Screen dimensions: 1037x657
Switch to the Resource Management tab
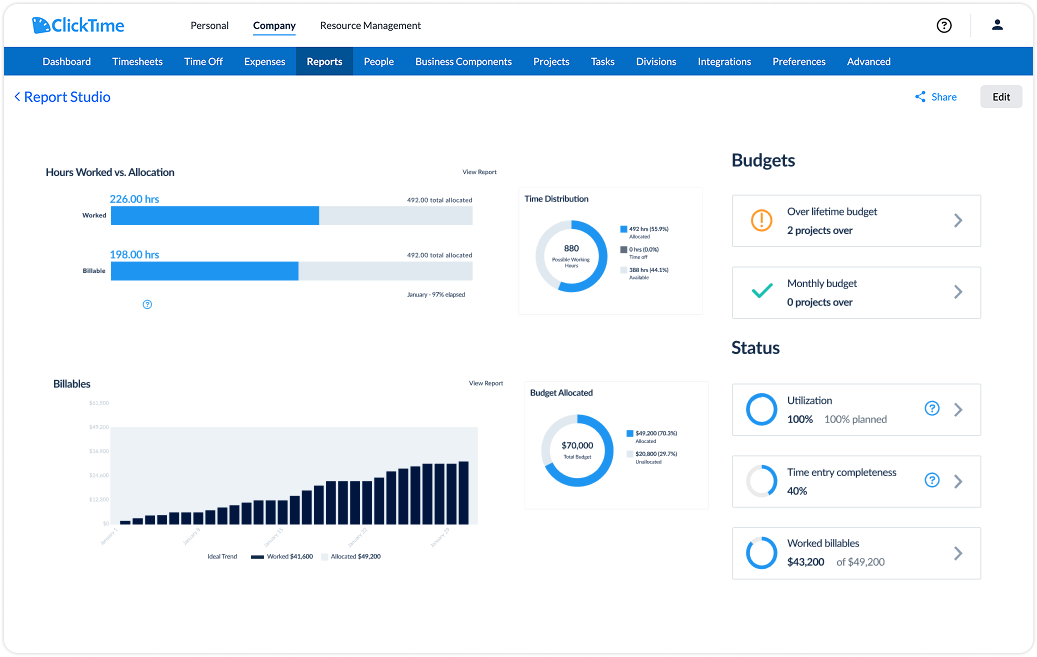[370, 25]
